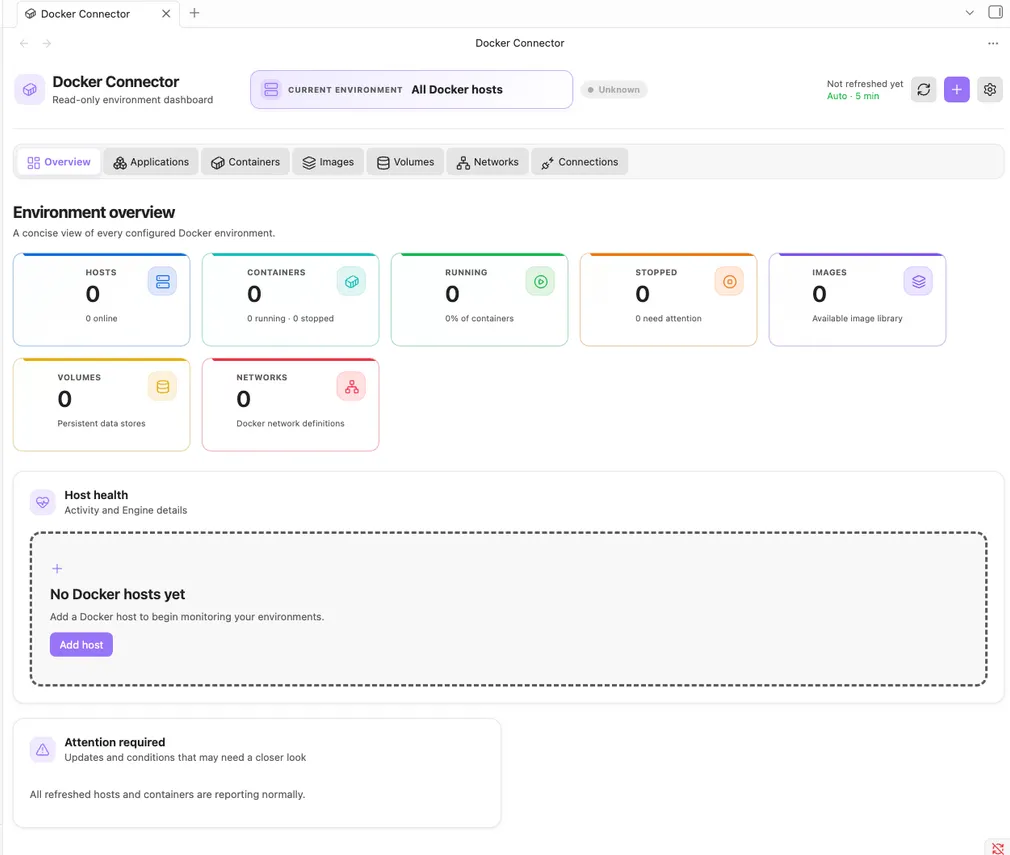Image resolution: width=1010 pixels, height=855 pixels.
Task: Click the 0 online text in Hosts card
Action: point(101,318)
